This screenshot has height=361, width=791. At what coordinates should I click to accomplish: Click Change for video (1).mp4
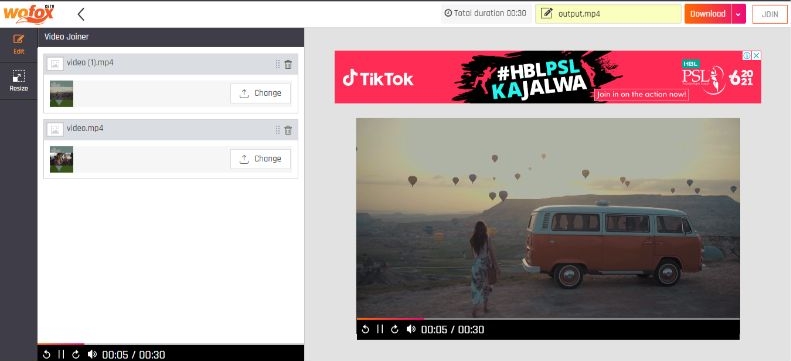[x=260, y=93]
